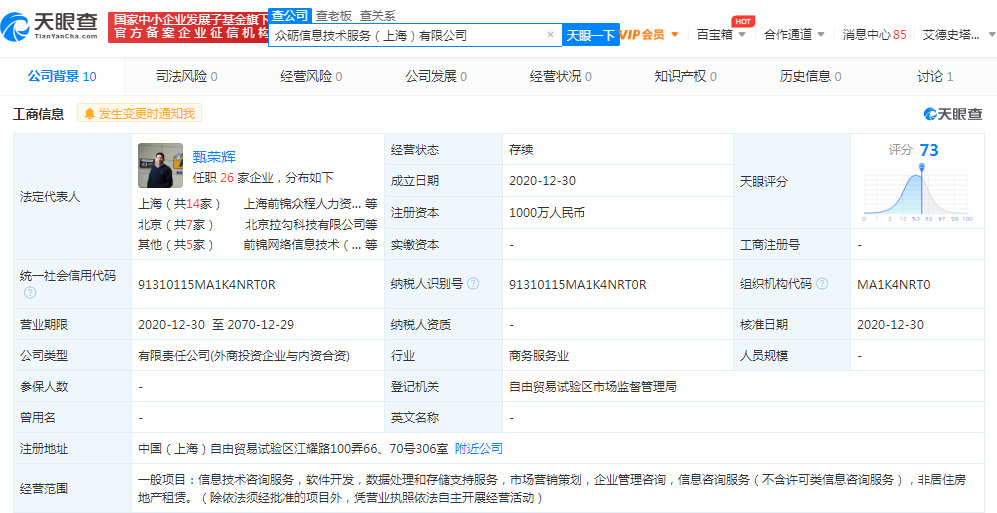Screen dimensions: 997x513
Task: Click 其他（共5家）region entry
Action: 176,245
